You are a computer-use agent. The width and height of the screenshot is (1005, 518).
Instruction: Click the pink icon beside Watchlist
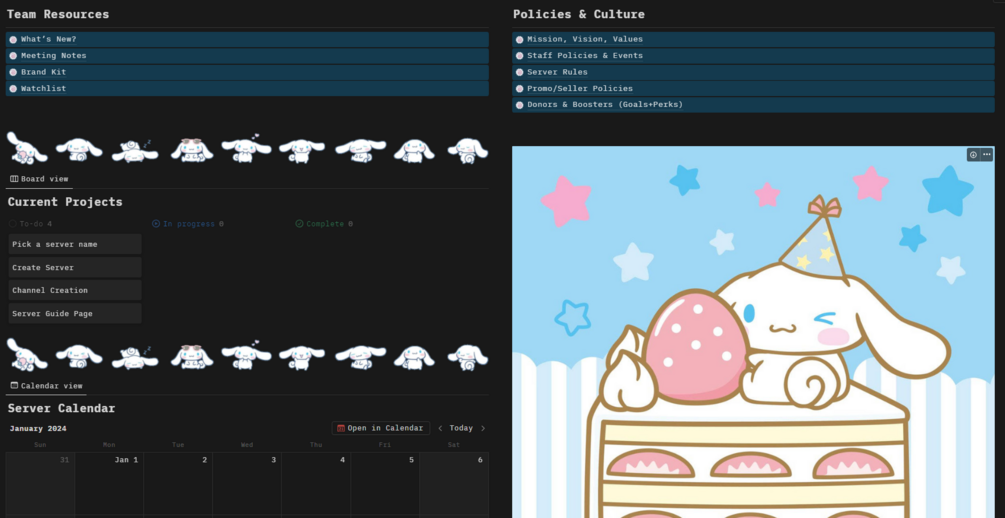[13, 88]
